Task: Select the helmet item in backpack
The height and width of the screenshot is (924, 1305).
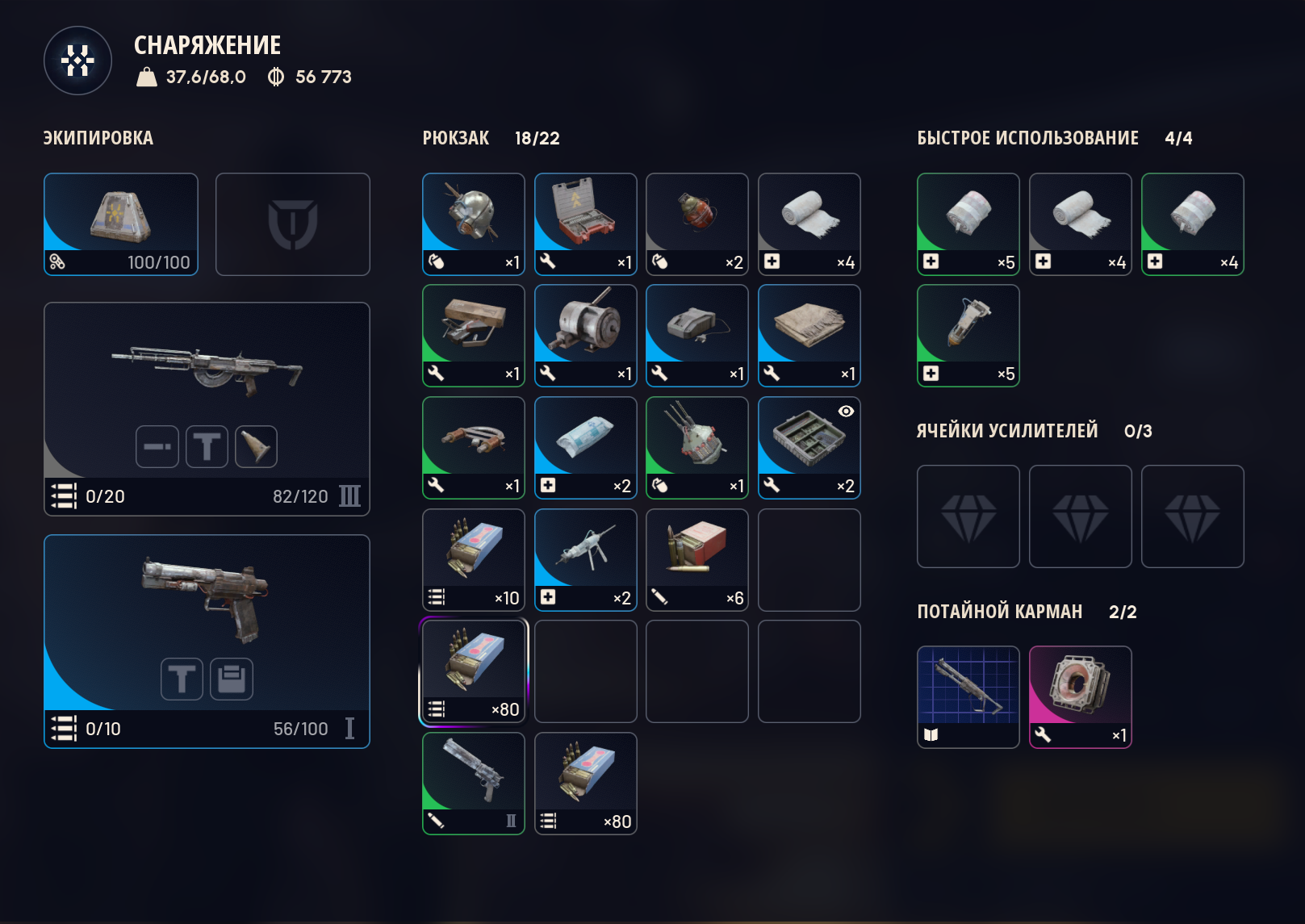Action: [x=474, y=224]
